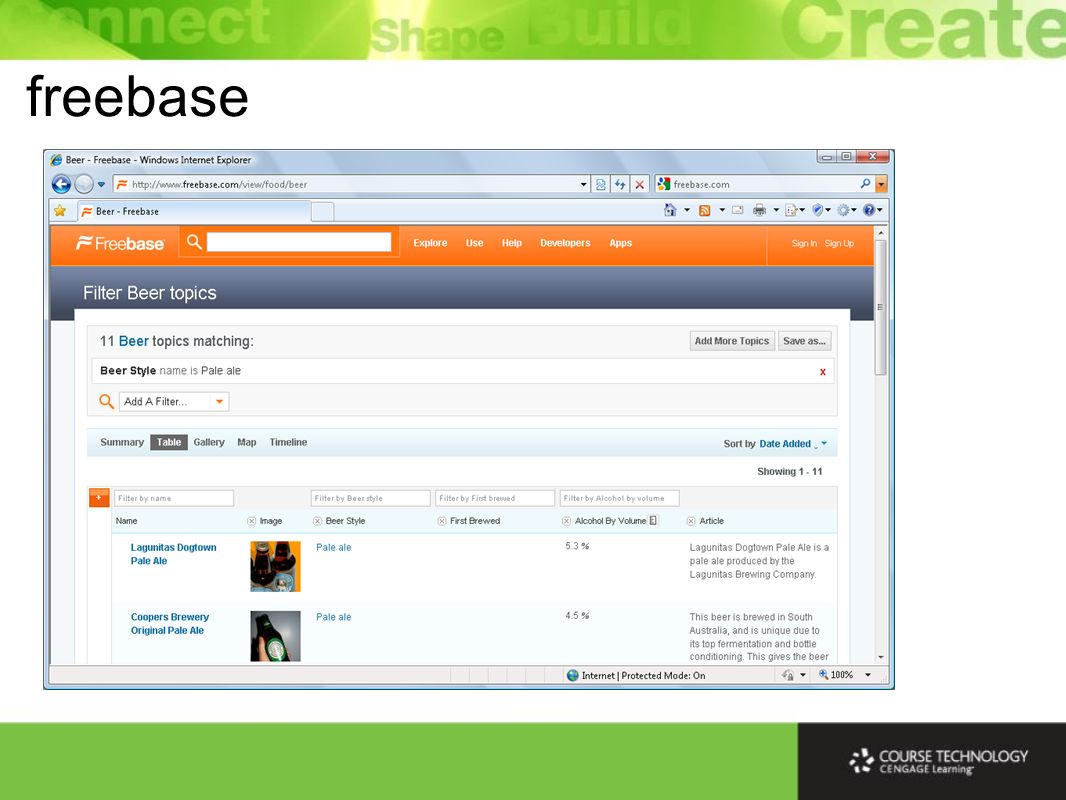The width and height of the screenshot is (1066, 800).
Task: Open the 100% zoom level dropdown
Action: [x=867, y=675]
